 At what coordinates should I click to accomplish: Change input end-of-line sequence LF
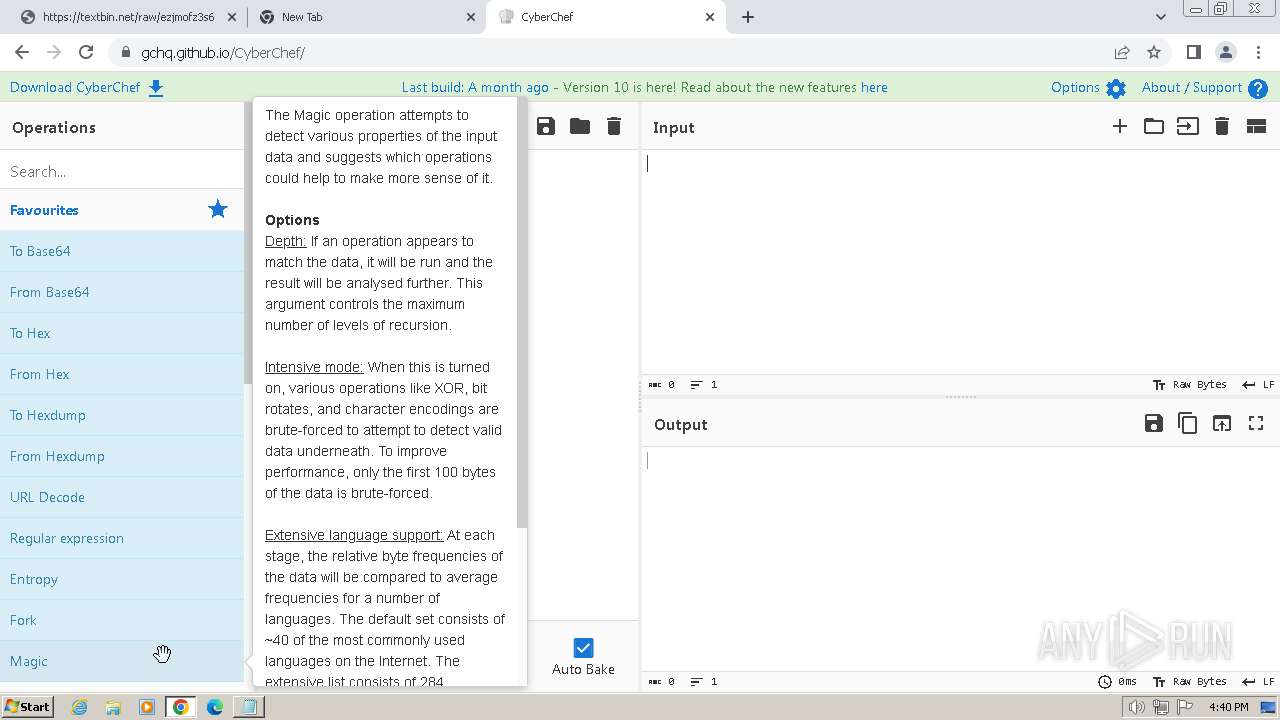1258,384
